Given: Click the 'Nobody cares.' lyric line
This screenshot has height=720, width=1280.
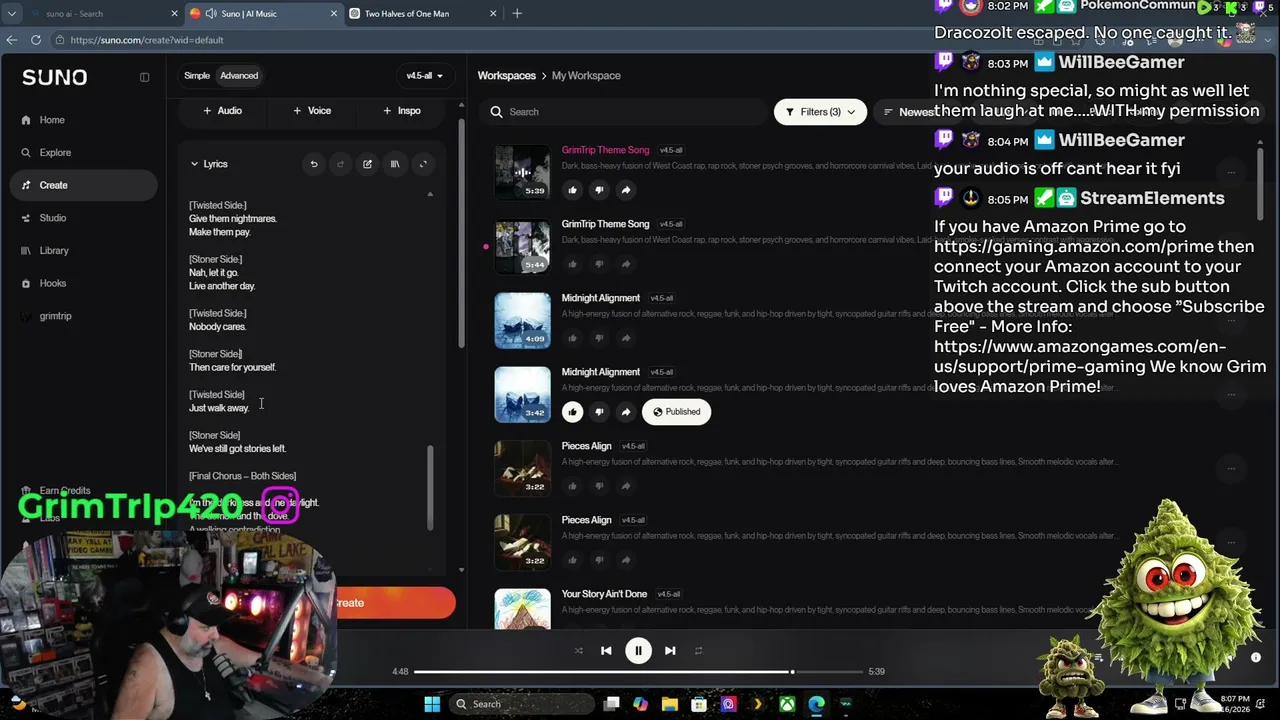Looking at the screenshot, I should (x=217, y=327).
